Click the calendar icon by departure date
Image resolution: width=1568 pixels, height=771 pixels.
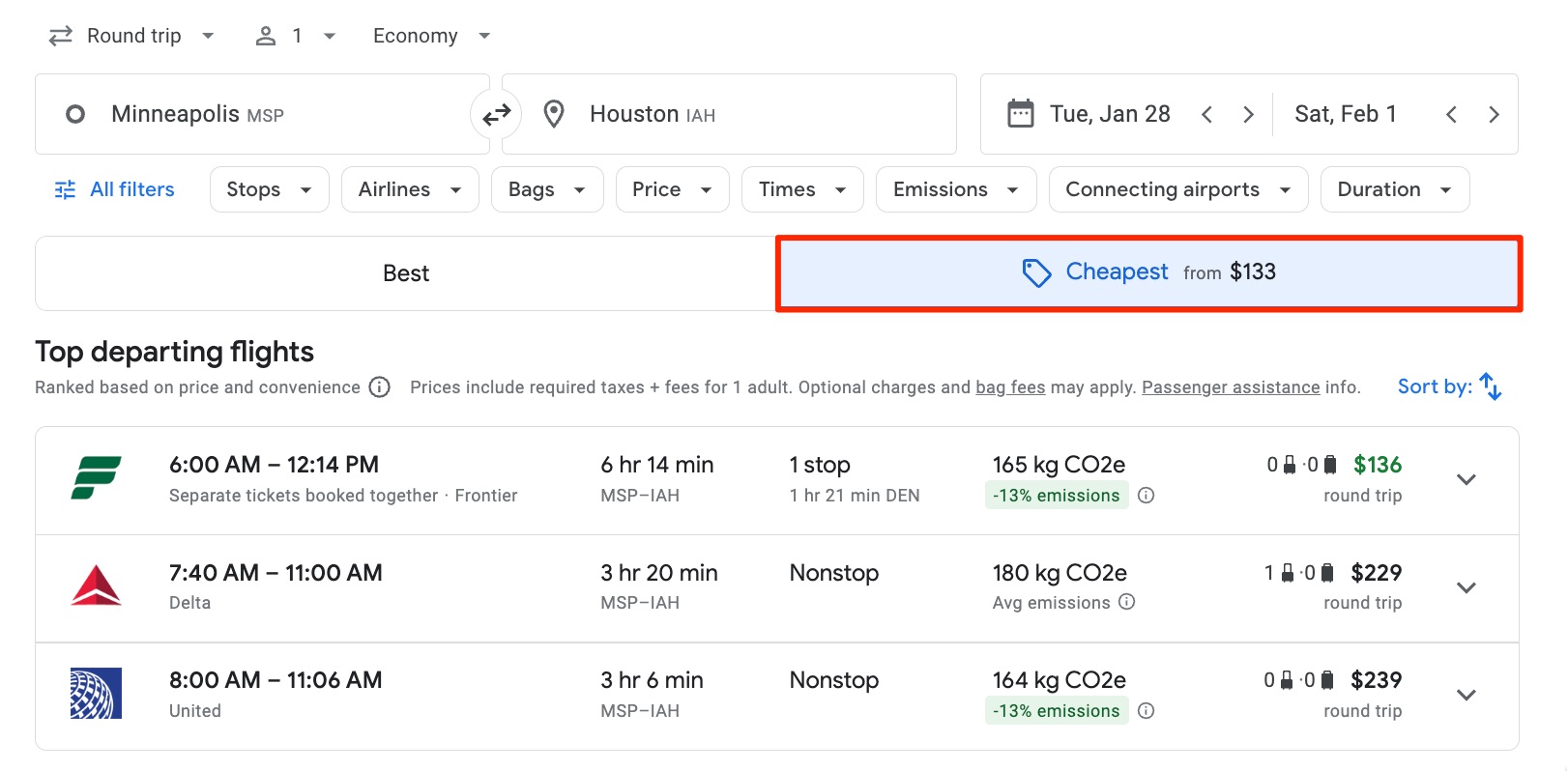click(1021, 114)
